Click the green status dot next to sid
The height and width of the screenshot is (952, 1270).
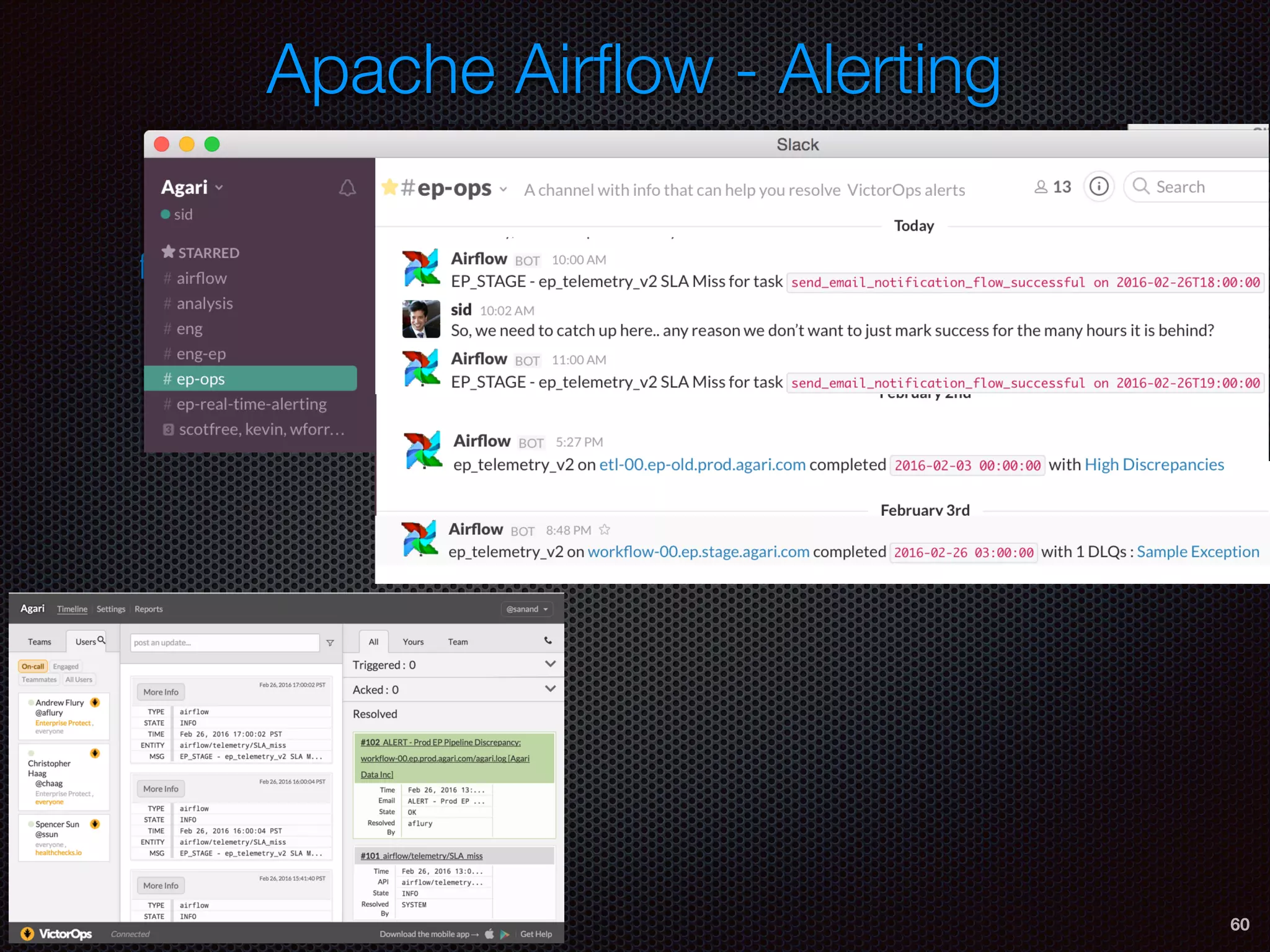pyautogui.click(x=166, y=214)
